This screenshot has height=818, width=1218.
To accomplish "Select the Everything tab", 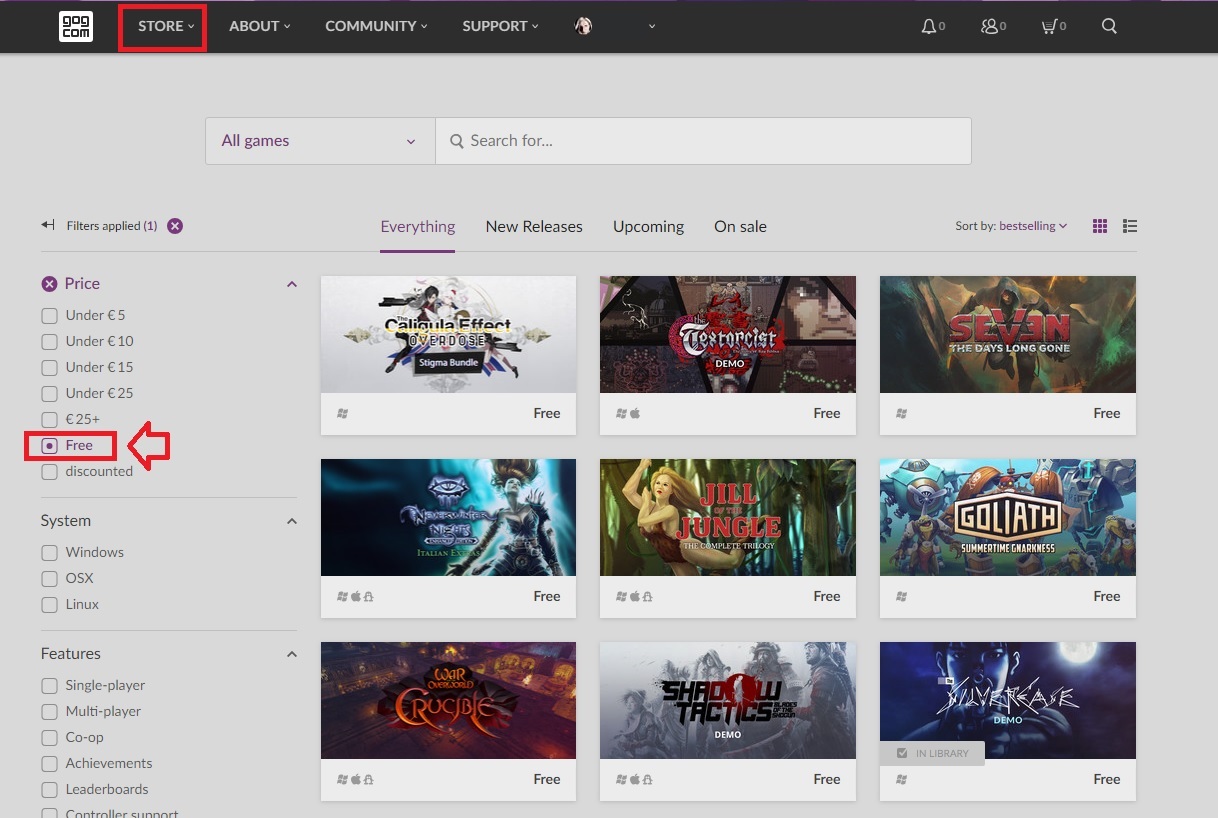I will coord(418,227).
